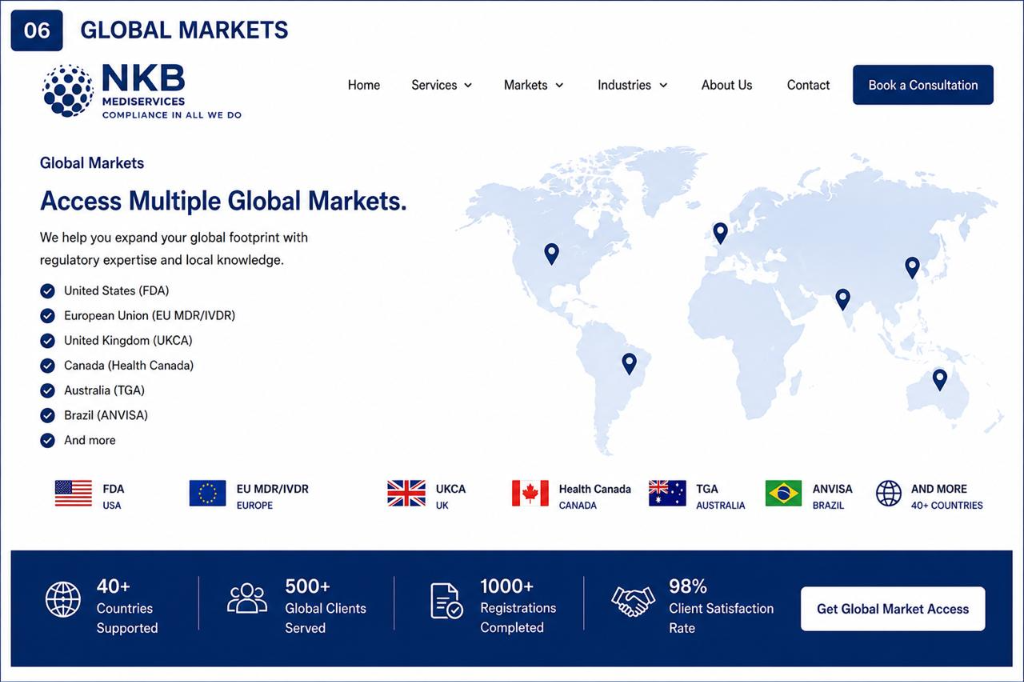Click the EU MDR/IVDR Europe label
This screenshot has width=1024, height=682.
point(272,496)
